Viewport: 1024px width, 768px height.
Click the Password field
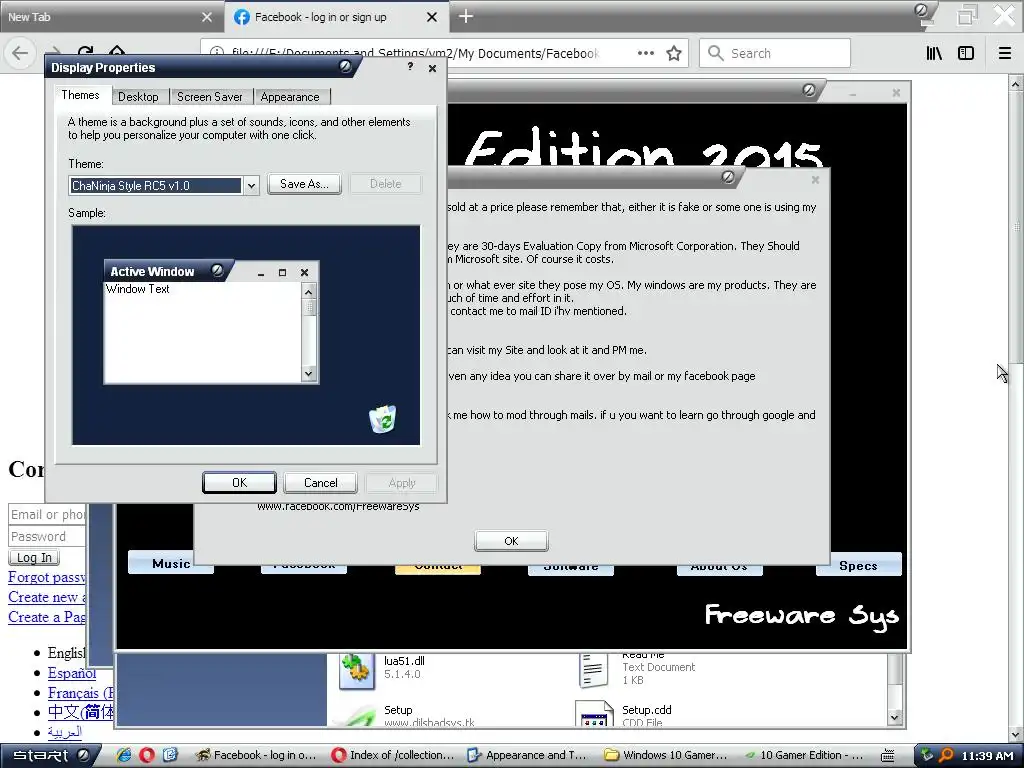47,537
